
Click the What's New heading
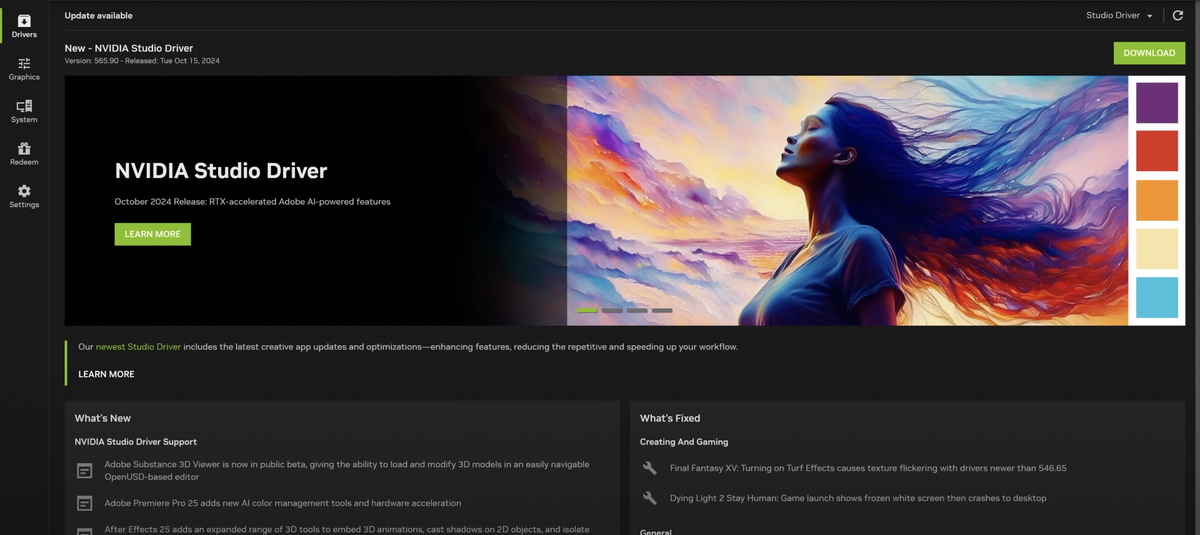point(103,418)
